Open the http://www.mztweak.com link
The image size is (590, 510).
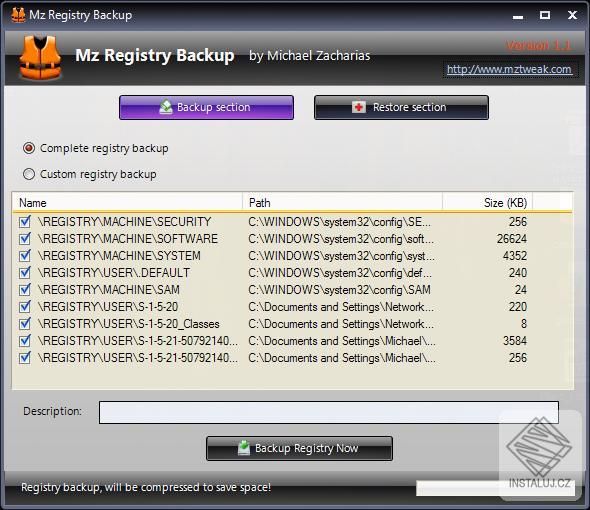click(x=509, y=69)
